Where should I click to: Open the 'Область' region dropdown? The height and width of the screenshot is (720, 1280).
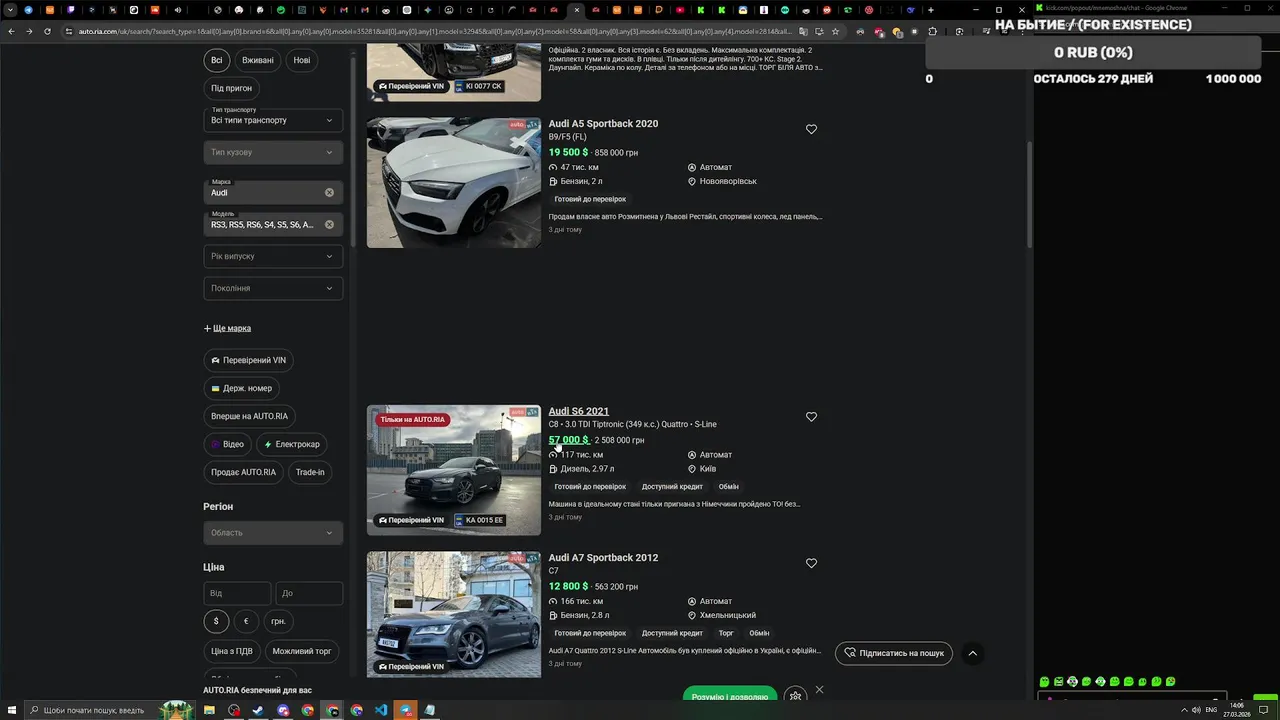pos(273,532)
